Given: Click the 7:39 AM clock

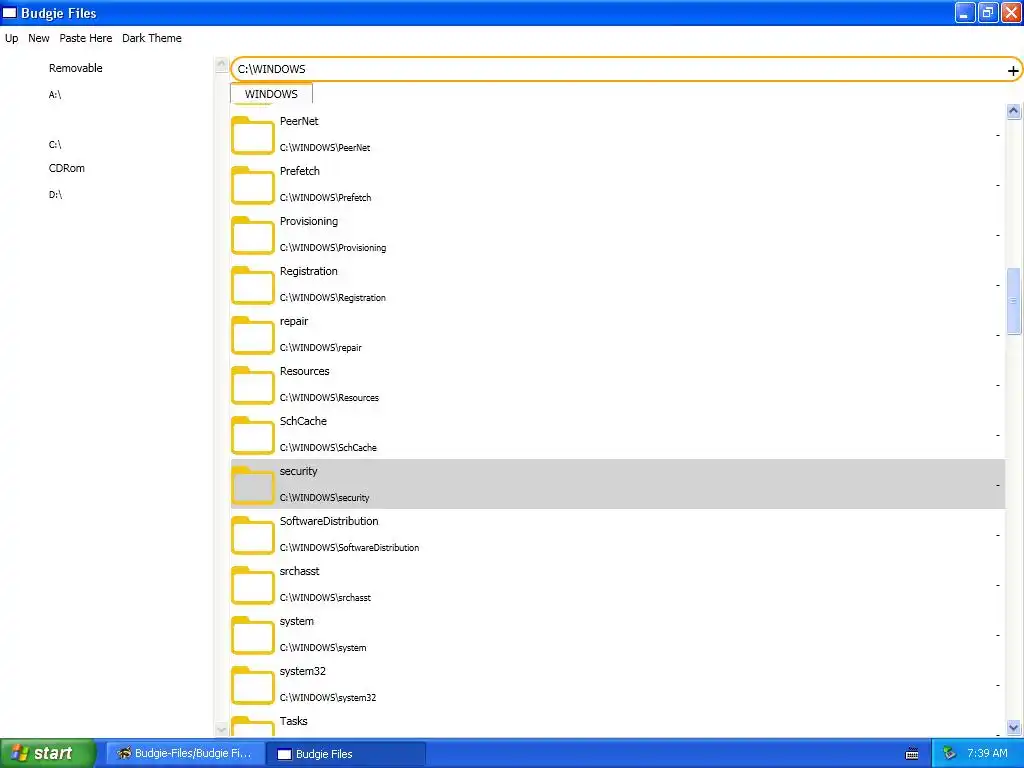Looking at the screenshot, I should tap(987, 754).
